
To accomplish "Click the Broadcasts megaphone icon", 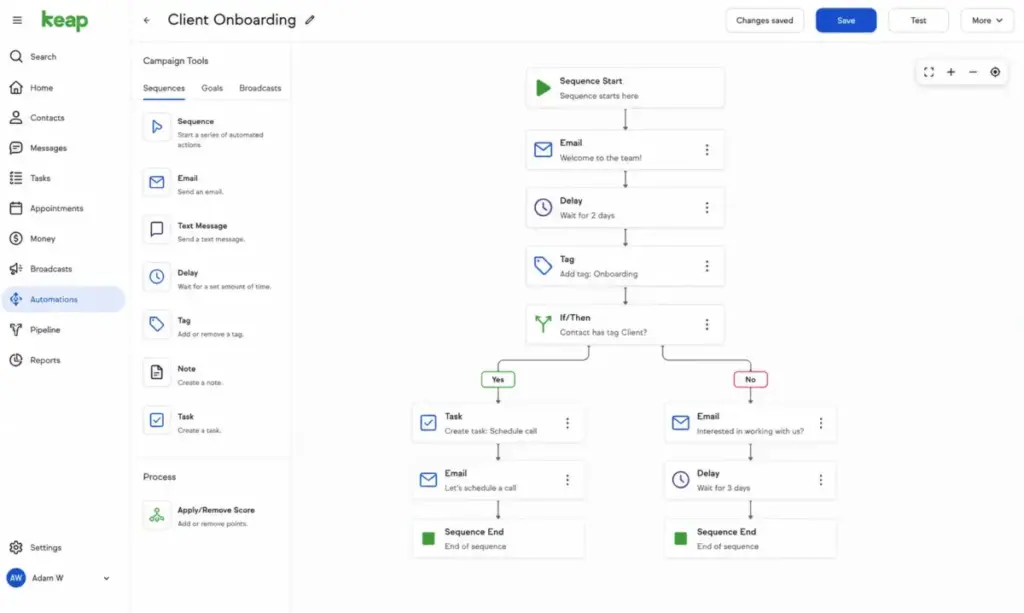I will (x=16, y=268).
